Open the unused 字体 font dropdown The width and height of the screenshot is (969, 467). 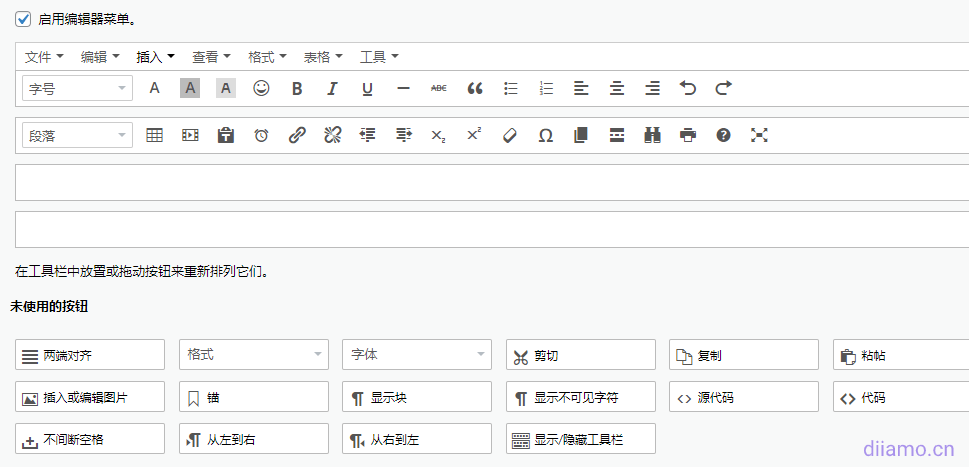pyautogui.click(x=416, y=355)
